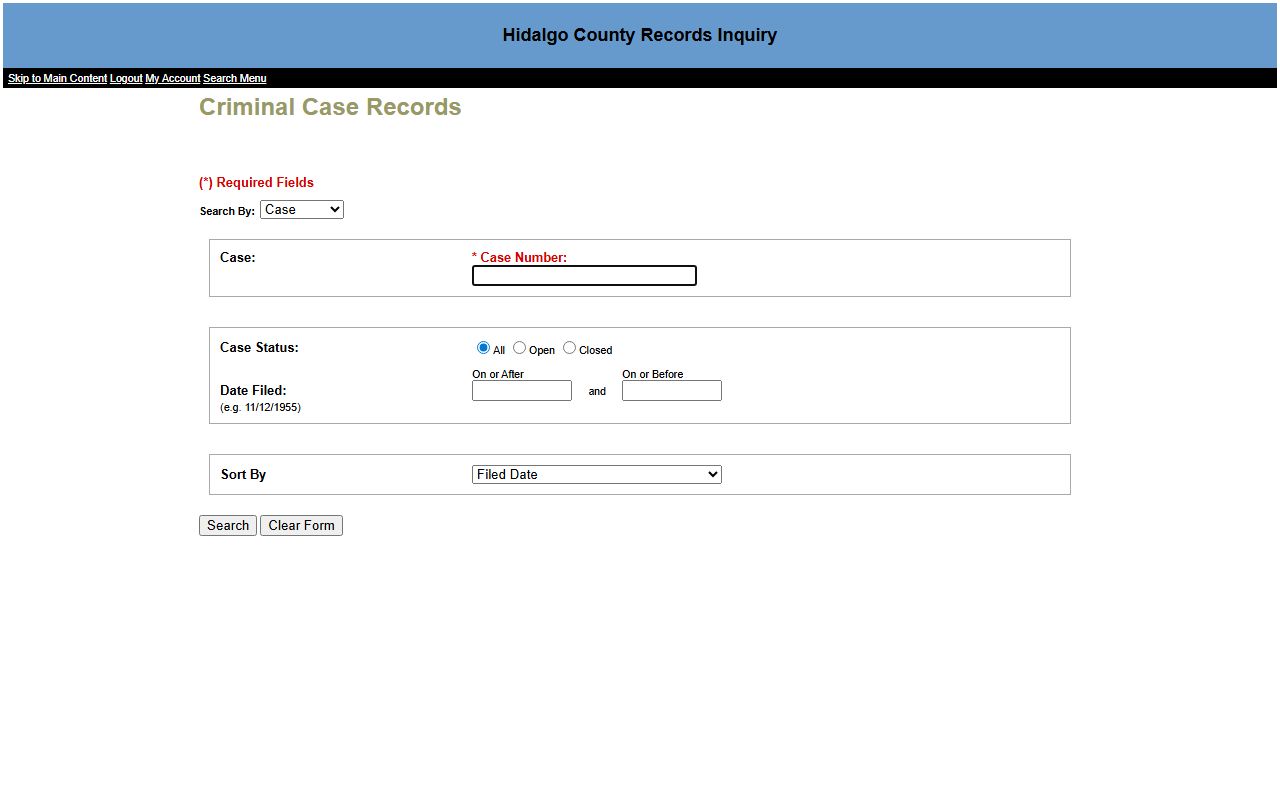Click the On or Before date field
The height and width of the screenshot is (800, 1280).
pos(672,391)
